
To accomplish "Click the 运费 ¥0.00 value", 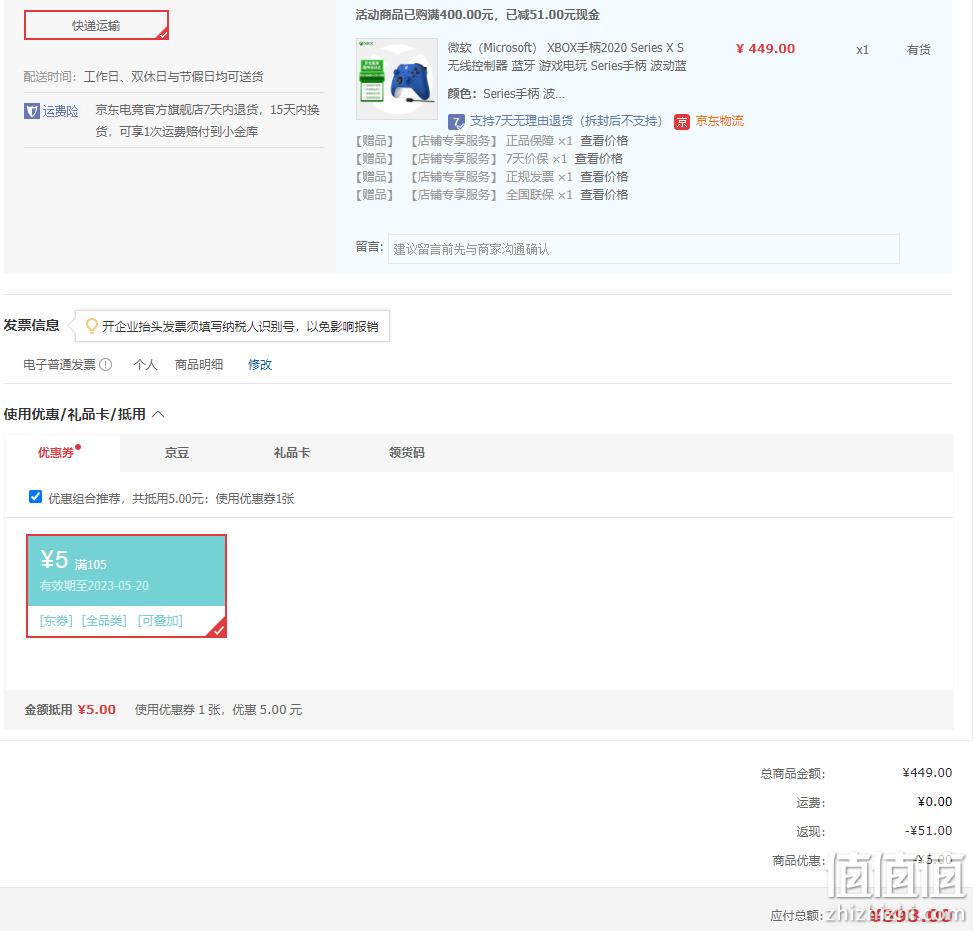I will 935,802.
